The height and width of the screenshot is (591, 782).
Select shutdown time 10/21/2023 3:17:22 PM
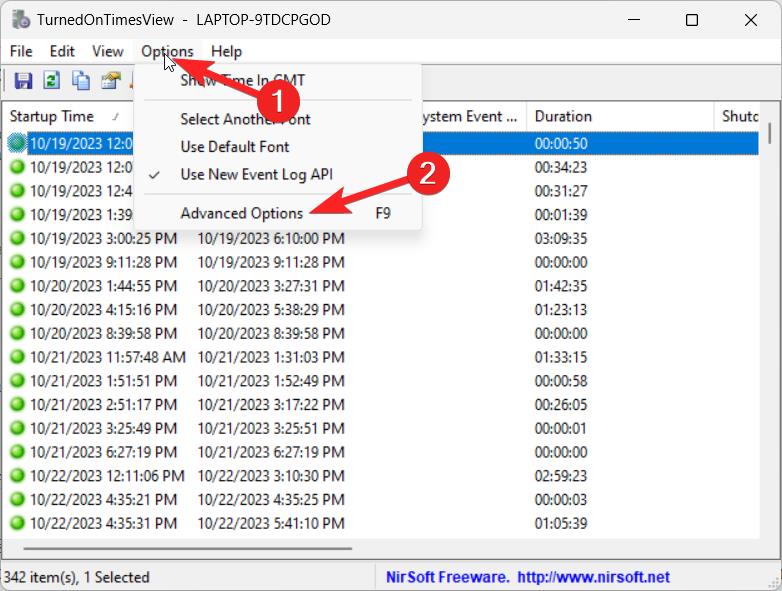coord(271,404)
